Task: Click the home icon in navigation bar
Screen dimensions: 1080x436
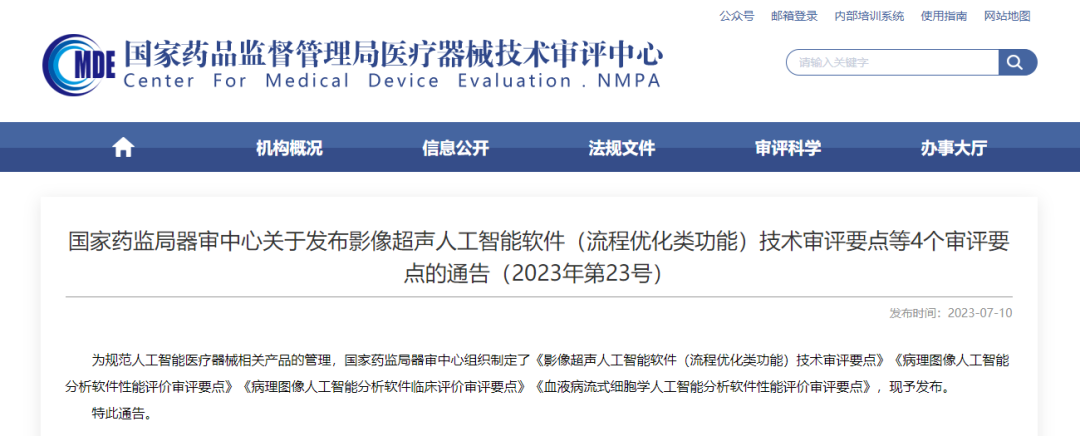Action: coord(123,148)
